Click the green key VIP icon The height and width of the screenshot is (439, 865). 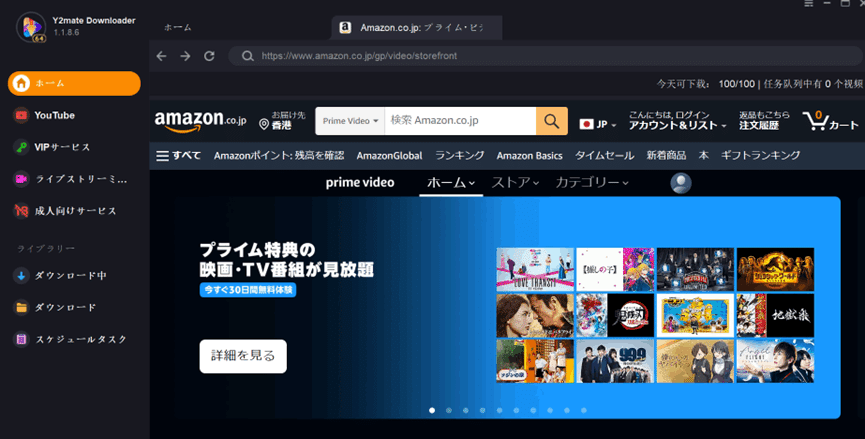click(x=21, y=147)
